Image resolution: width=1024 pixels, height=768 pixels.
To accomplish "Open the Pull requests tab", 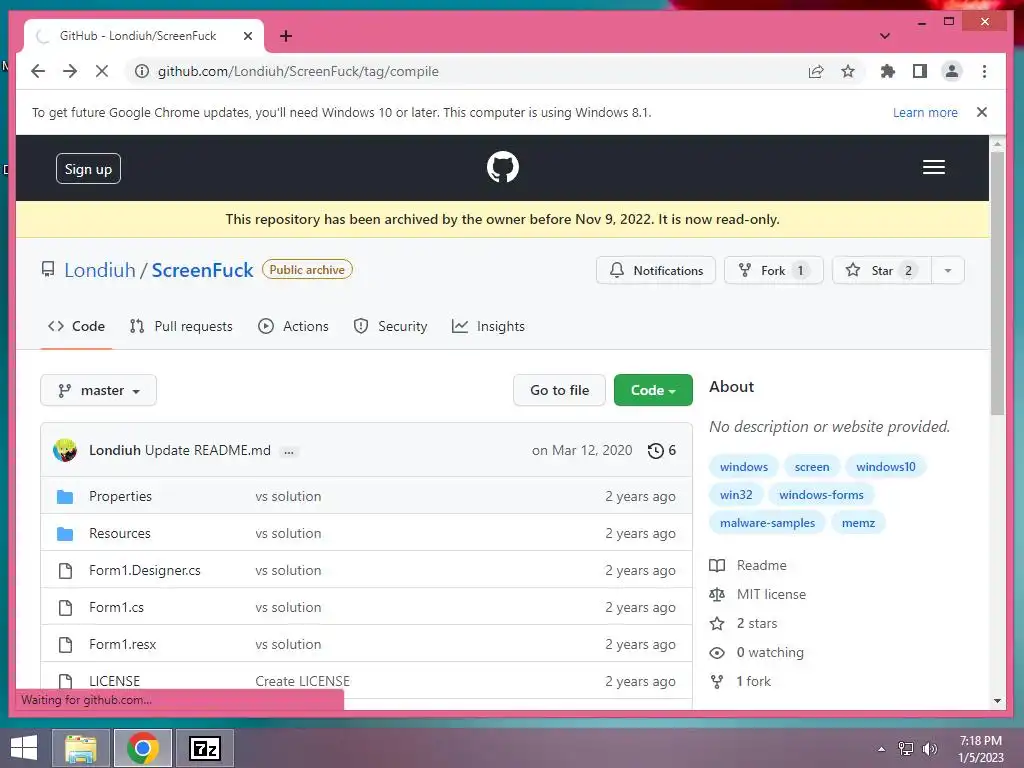I will click(181, 326).
